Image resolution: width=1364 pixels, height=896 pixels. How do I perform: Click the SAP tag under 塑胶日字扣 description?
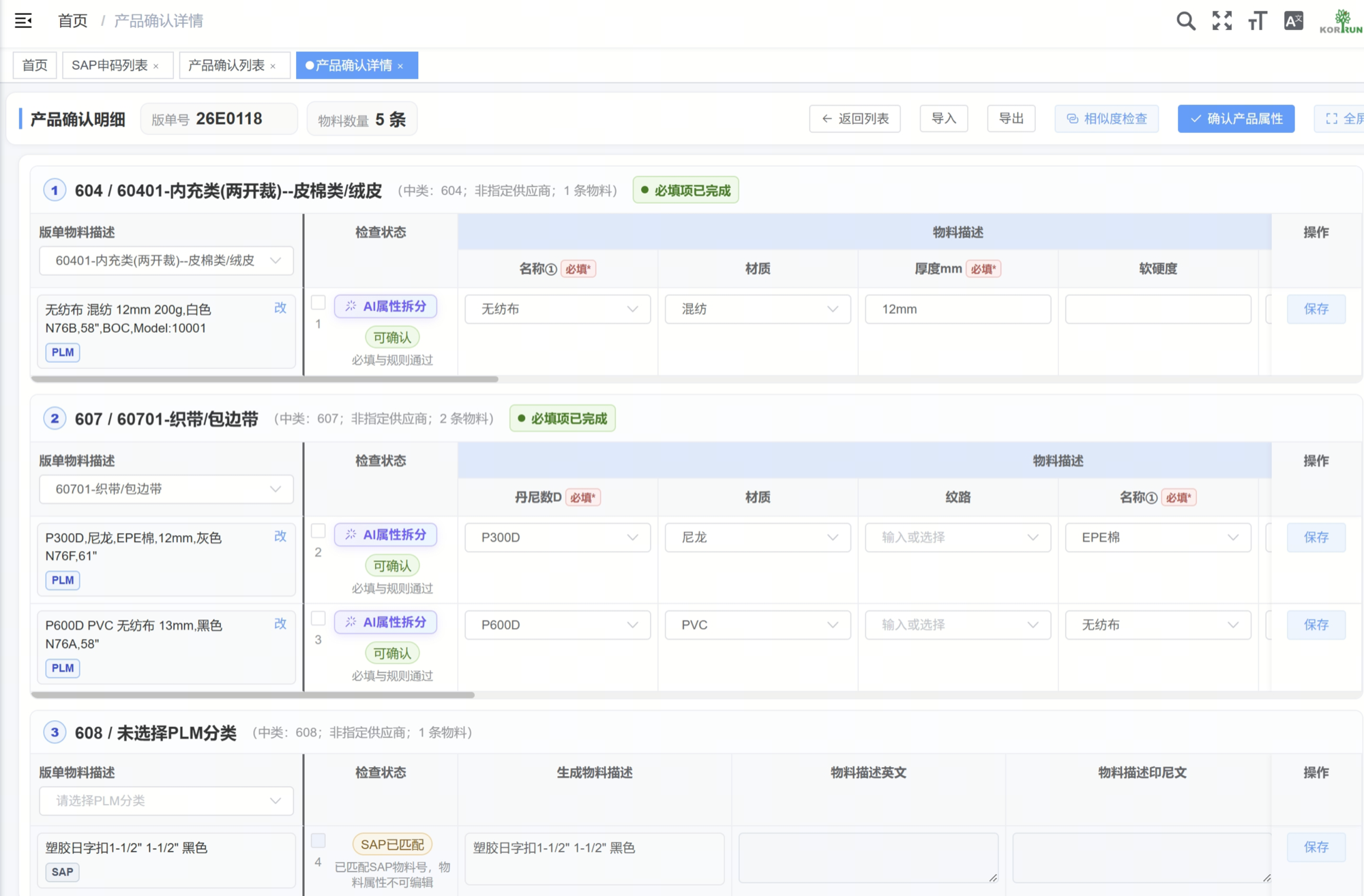point(62,872)
